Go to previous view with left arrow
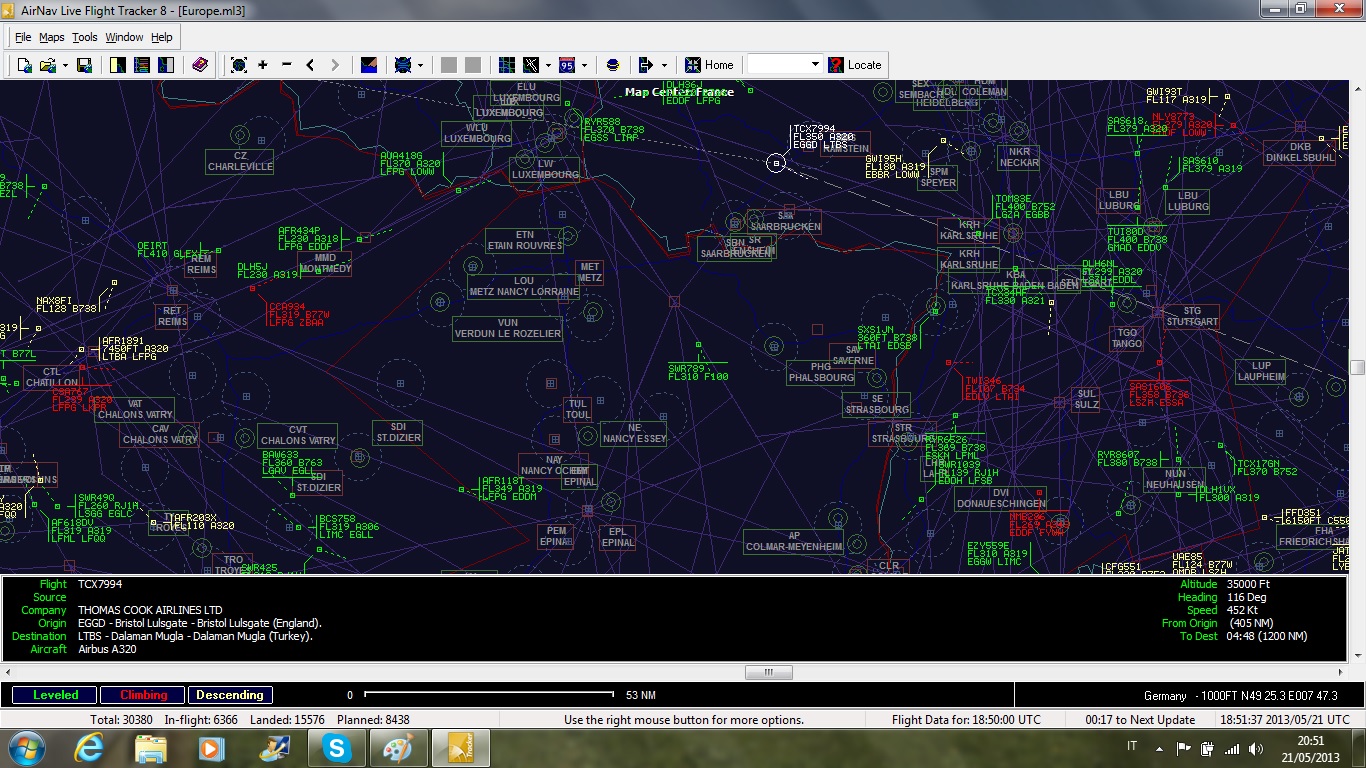Screen dimensions: 1366x768 click(x=311, y=65)
